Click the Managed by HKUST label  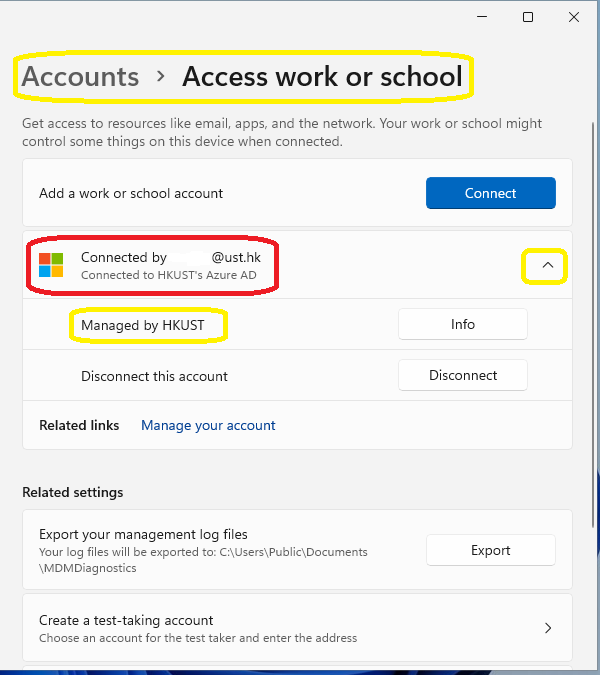coord(143,325)
